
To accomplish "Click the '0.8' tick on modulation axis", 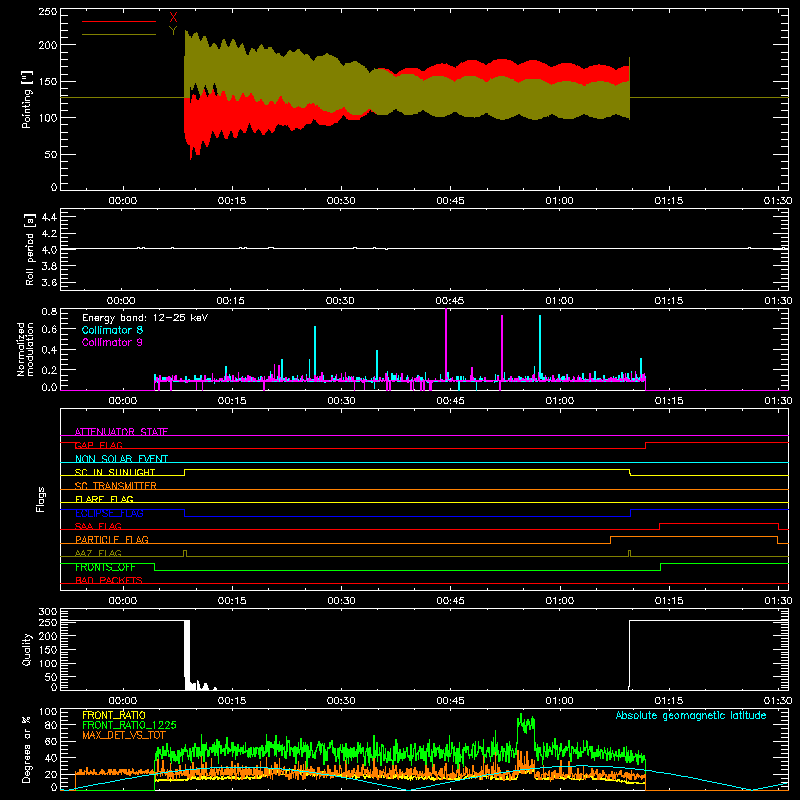I will (49, 311).
